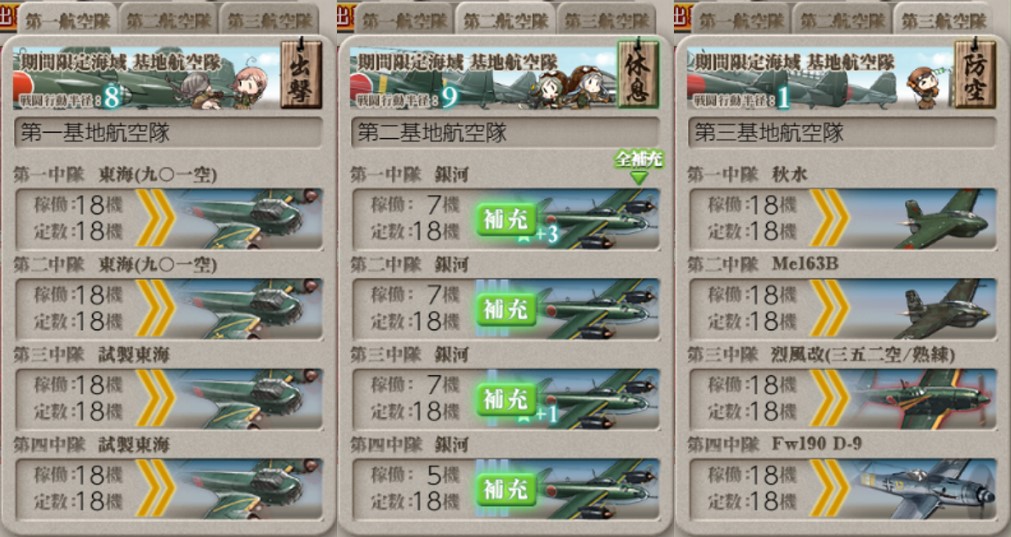Switch to 第三航空隊 tab in middle panel
This screenshot has width=1011, height=537.
tap(607, 19)
